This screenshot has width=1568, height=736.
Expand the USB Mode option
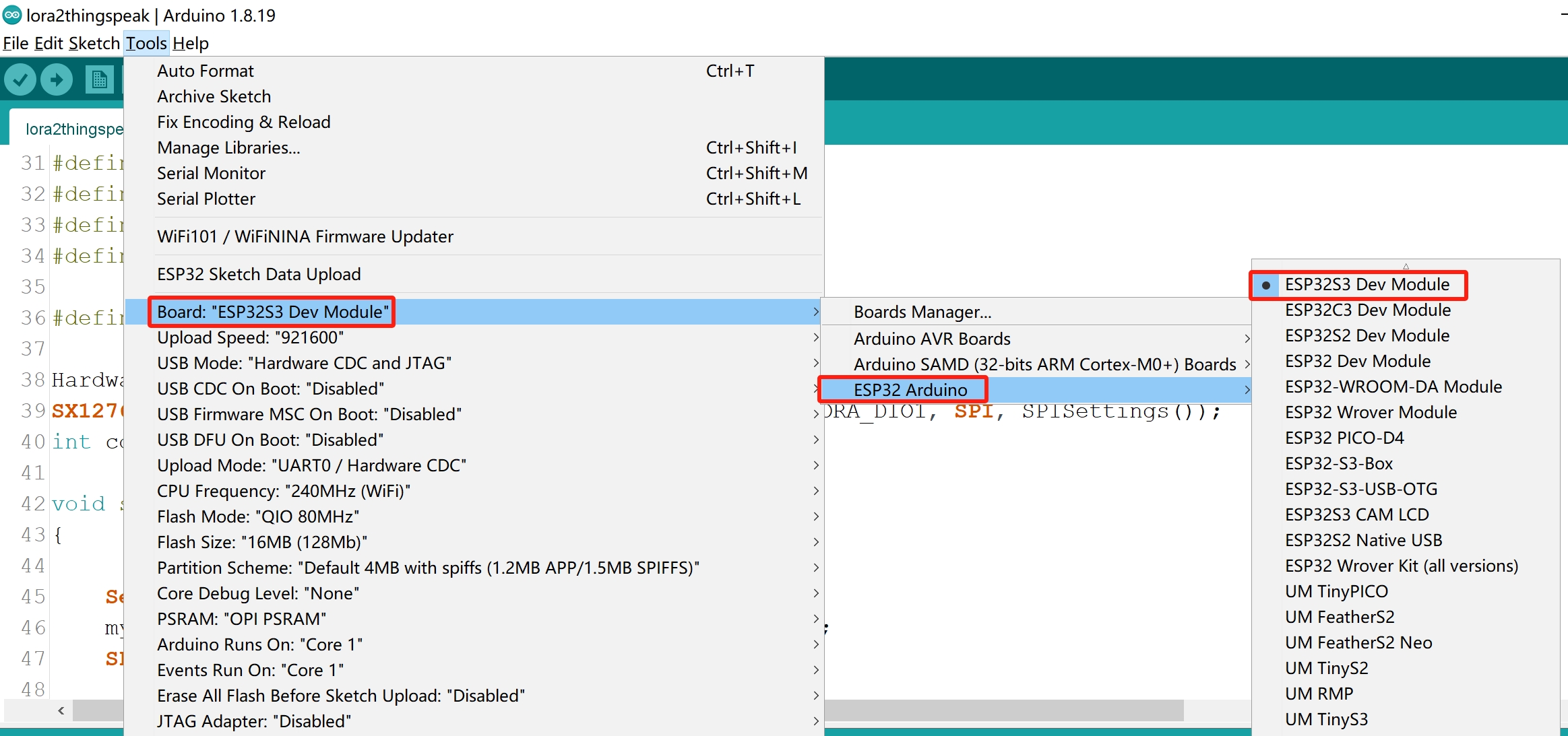[x=474, y=363]
